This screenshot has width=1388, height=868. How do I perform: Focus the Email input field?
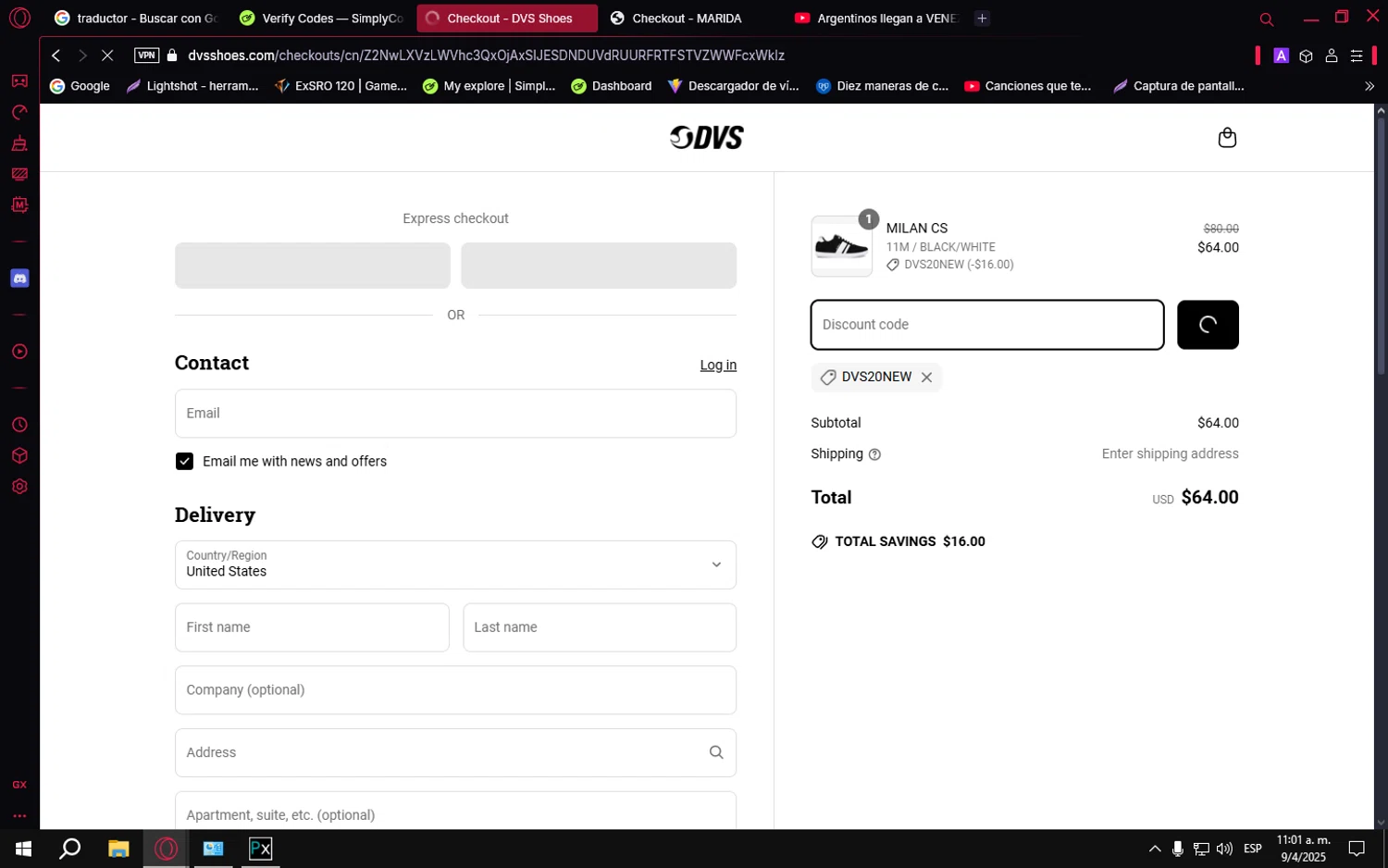click(455, 414)
